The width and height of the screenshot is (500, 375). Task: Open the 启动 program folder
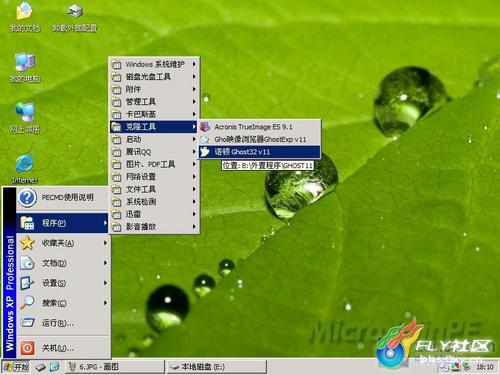[154, 139]
